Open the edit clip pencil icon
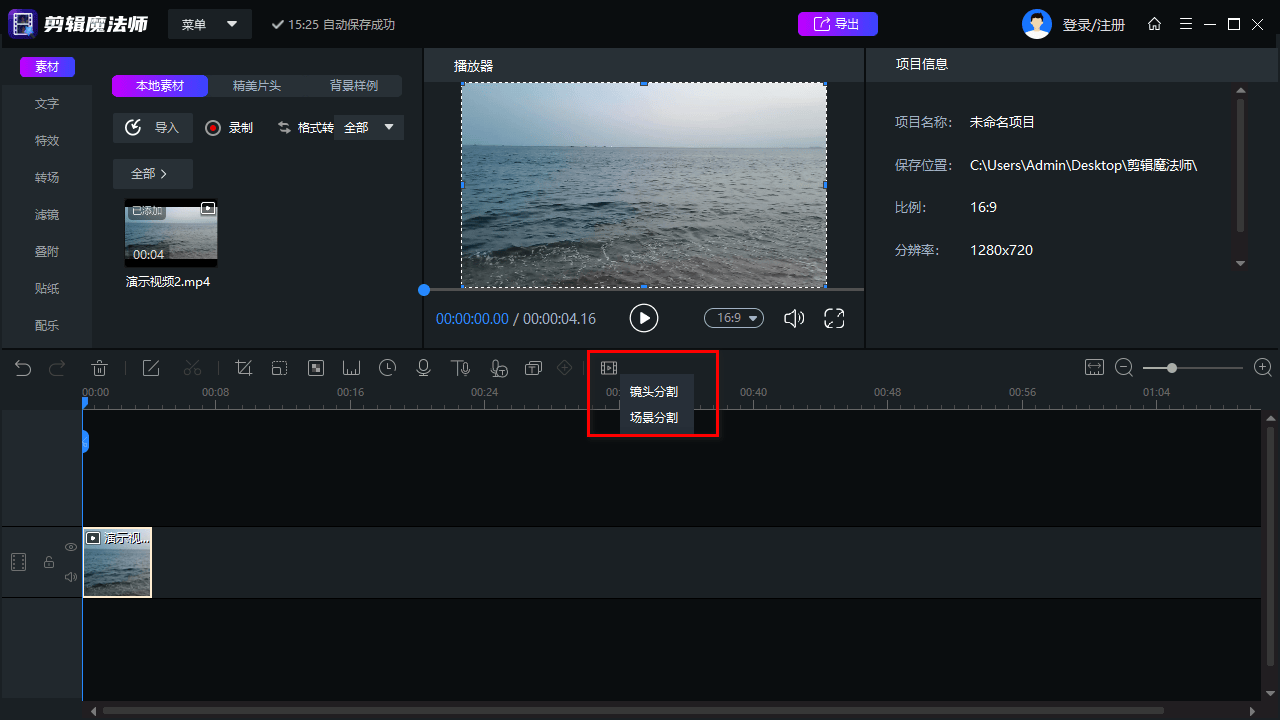1280x720 pixels. (x=151, y=368)
